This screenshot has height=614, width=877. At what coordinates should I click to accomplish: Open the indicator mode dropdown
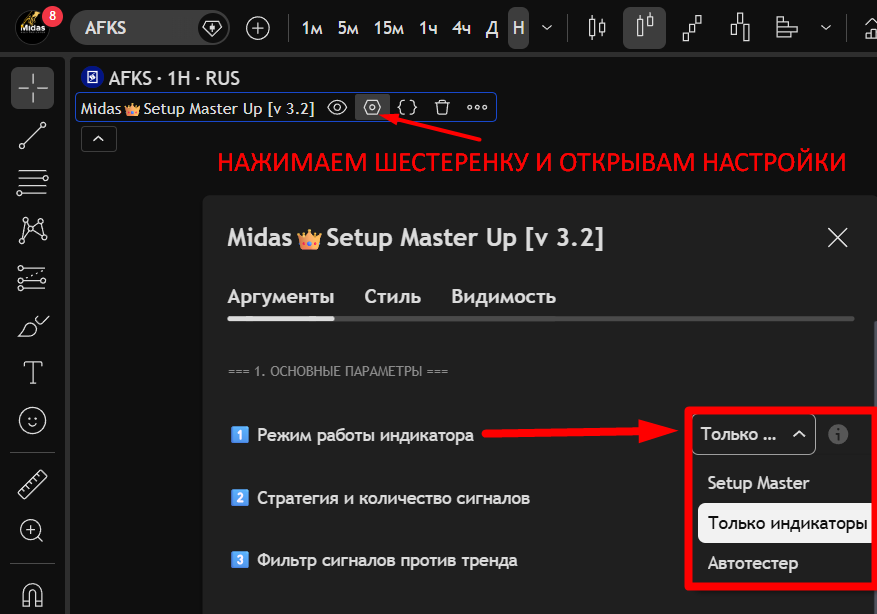[753, 434]
